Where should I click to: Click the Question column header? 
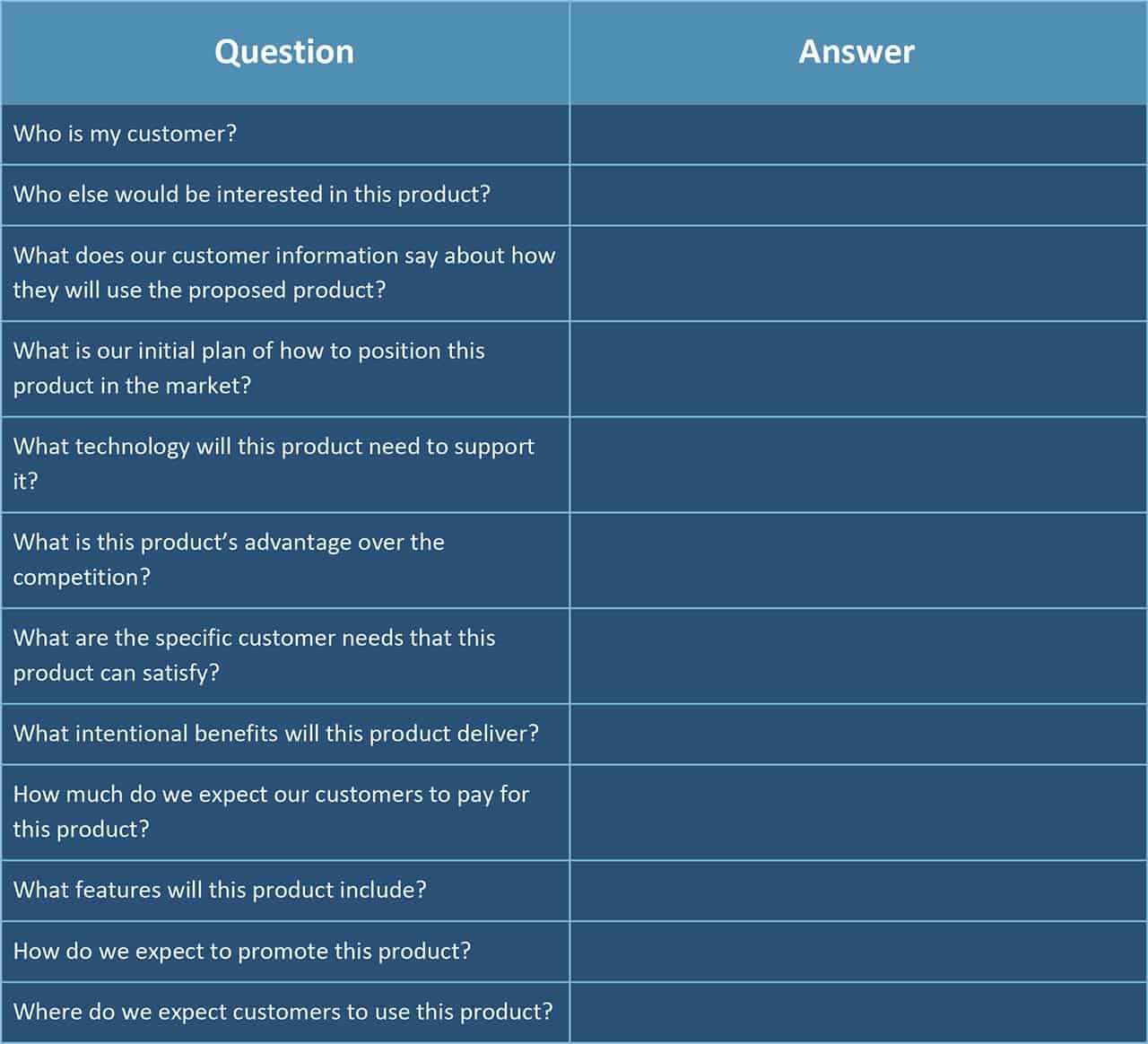284,52
